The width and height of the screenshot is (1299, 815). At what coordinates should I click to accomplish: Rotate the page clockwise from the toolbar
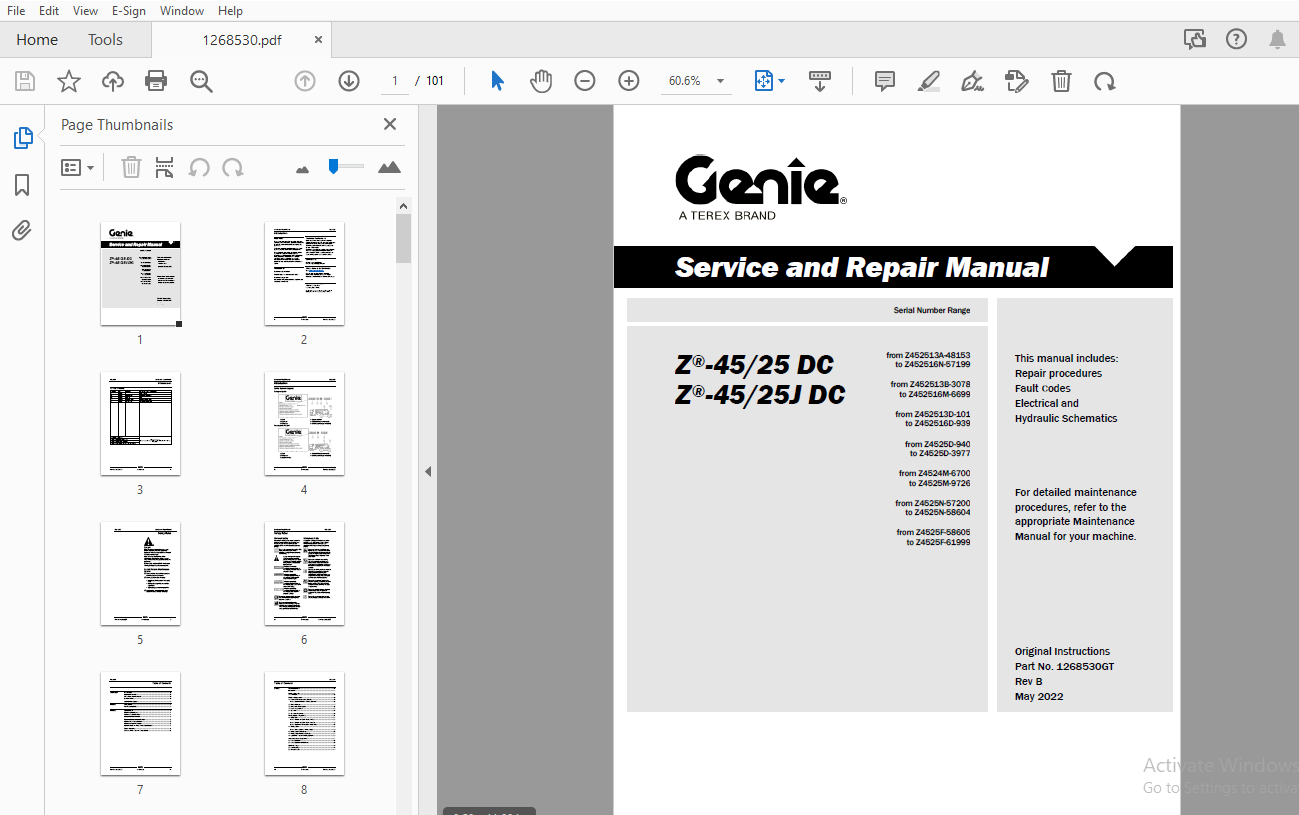click(1105, 81)
